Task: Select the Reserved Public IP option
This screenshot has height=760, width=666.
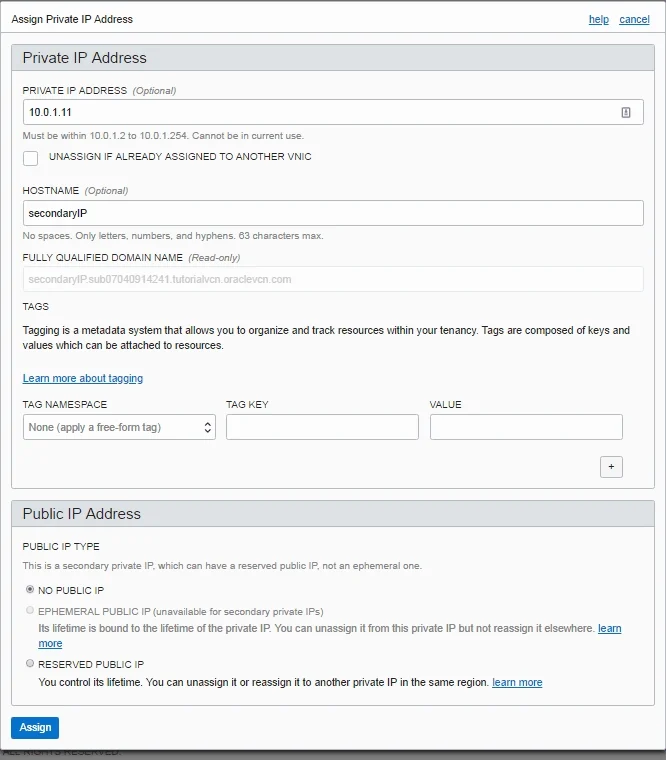Action: pos(30,663)
